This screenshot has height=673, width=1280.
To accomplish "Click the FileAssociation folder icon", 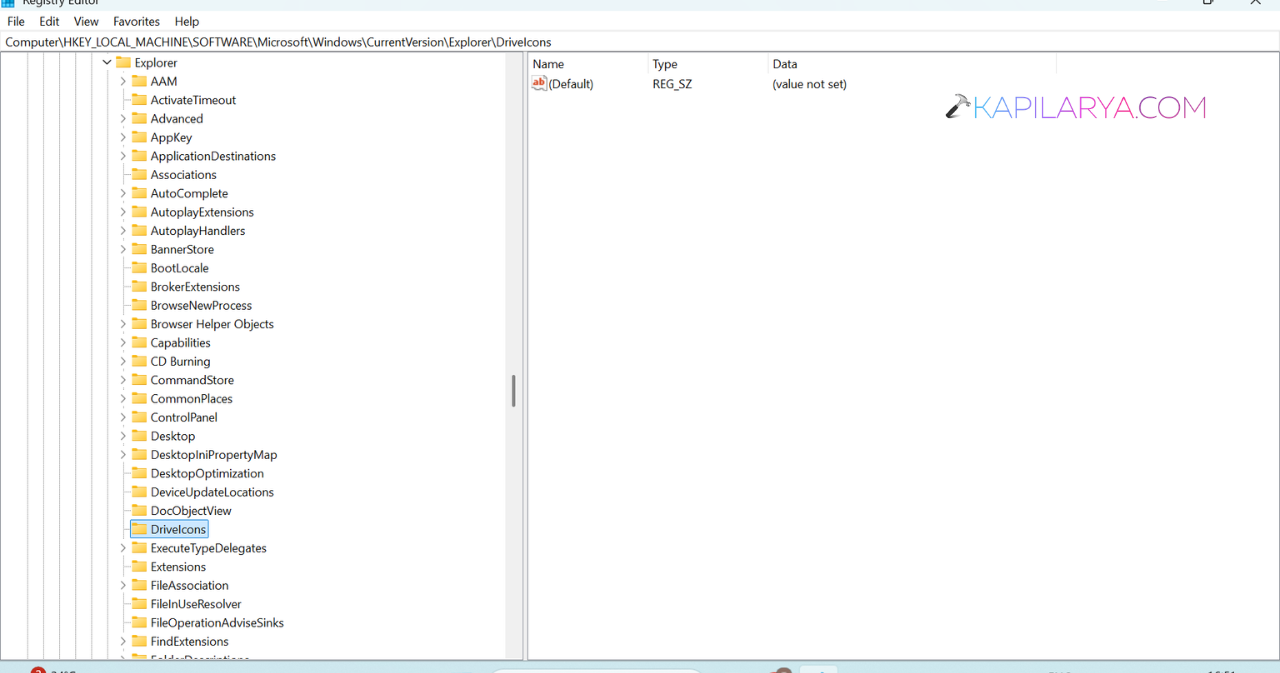I will coord(140,586).
